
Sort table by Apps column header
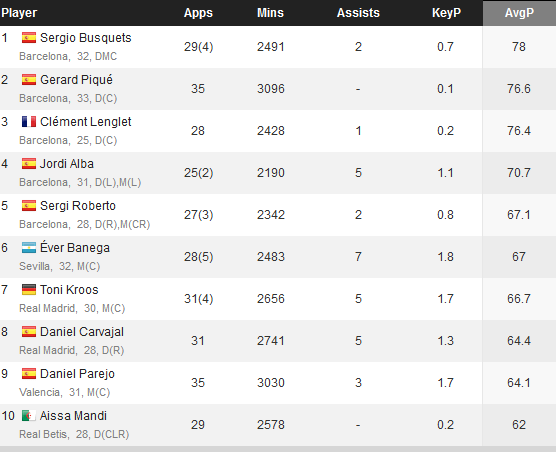(x=198, y=13)
